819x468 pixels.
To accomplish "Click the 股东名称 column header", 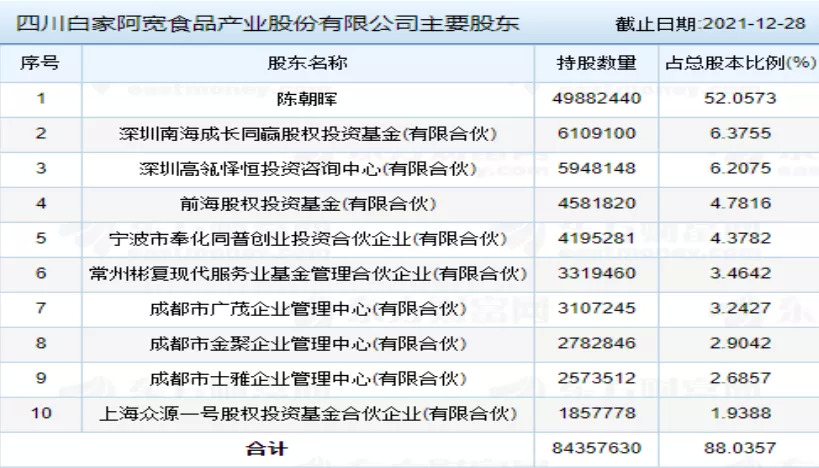I will click(x=307, y=63).
